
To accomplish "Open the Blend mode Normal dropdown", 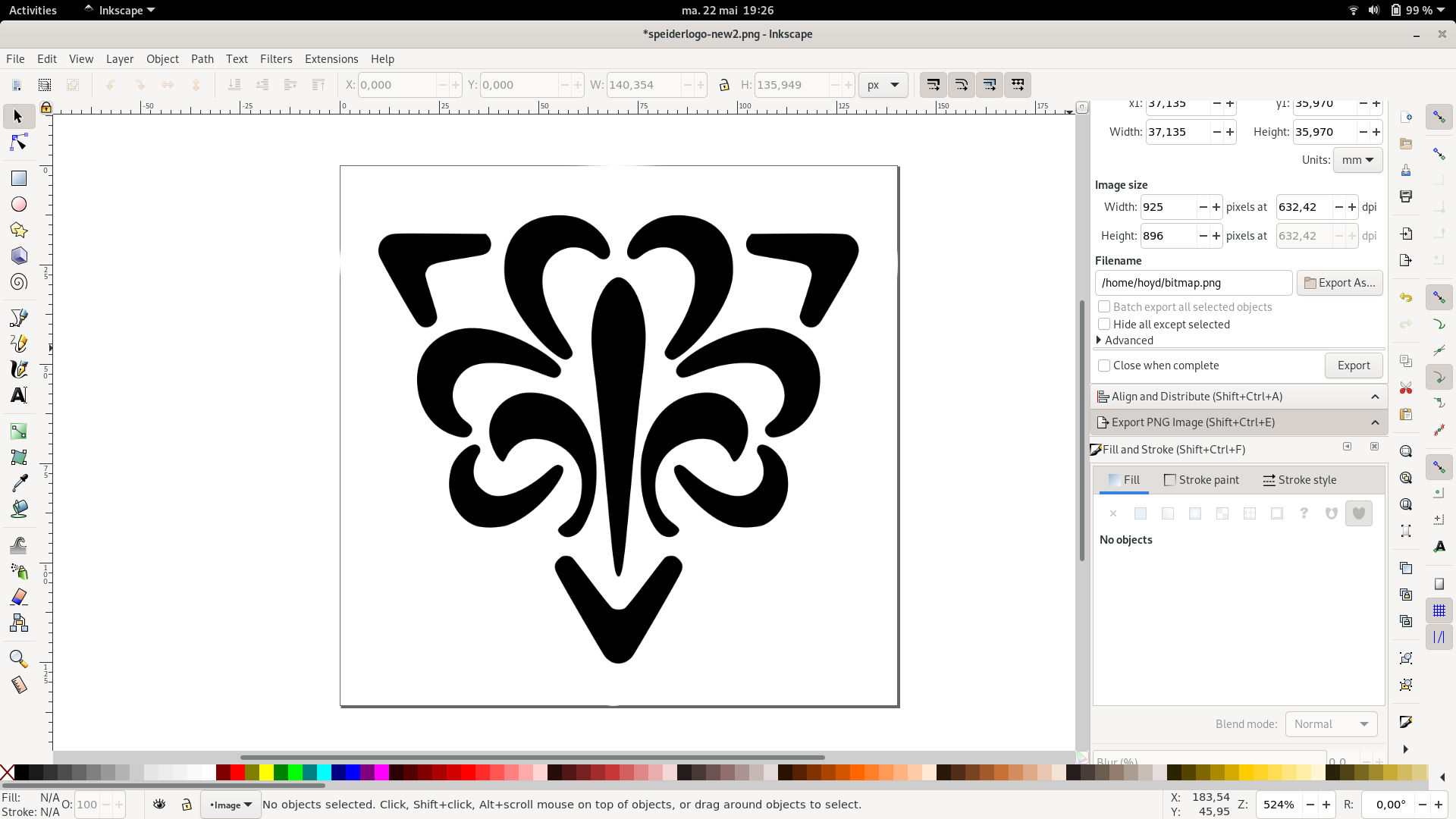I will [x=1331, y=724].
